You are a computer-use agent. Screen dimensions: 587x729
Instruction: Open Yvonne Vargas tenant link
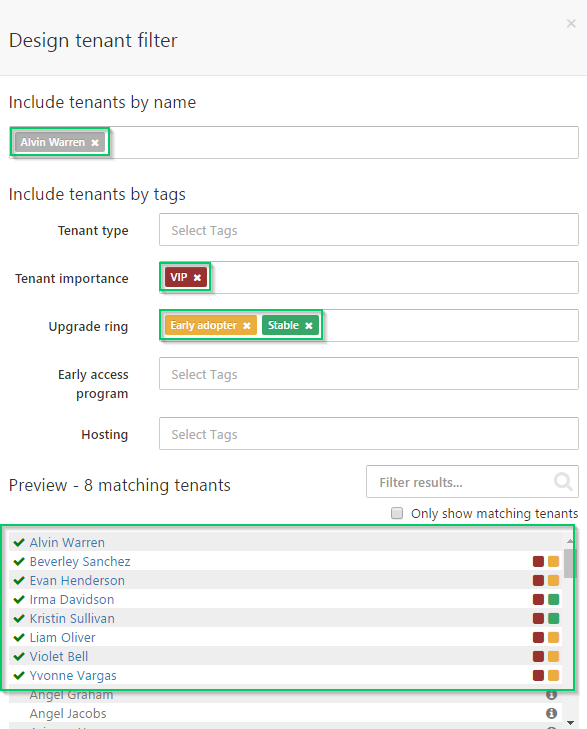[x=73, y=676]
